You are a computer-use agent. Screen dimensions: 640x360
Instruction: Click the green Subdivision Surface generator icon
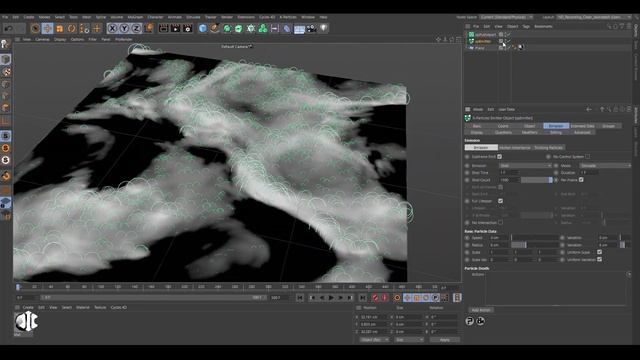coord(227,28)
